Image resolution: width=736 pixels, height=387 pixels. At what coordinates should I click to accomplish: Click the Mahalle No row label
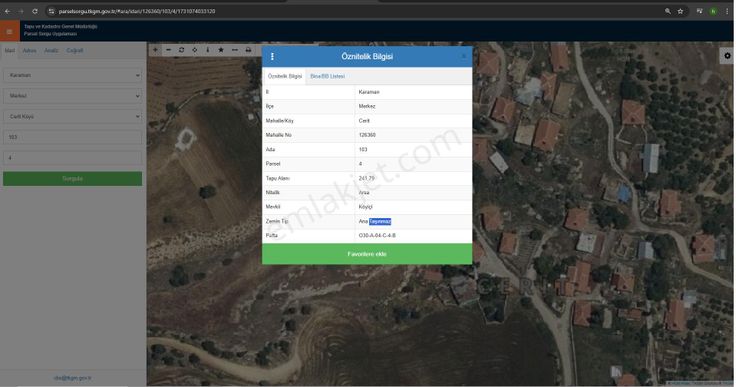279,135
